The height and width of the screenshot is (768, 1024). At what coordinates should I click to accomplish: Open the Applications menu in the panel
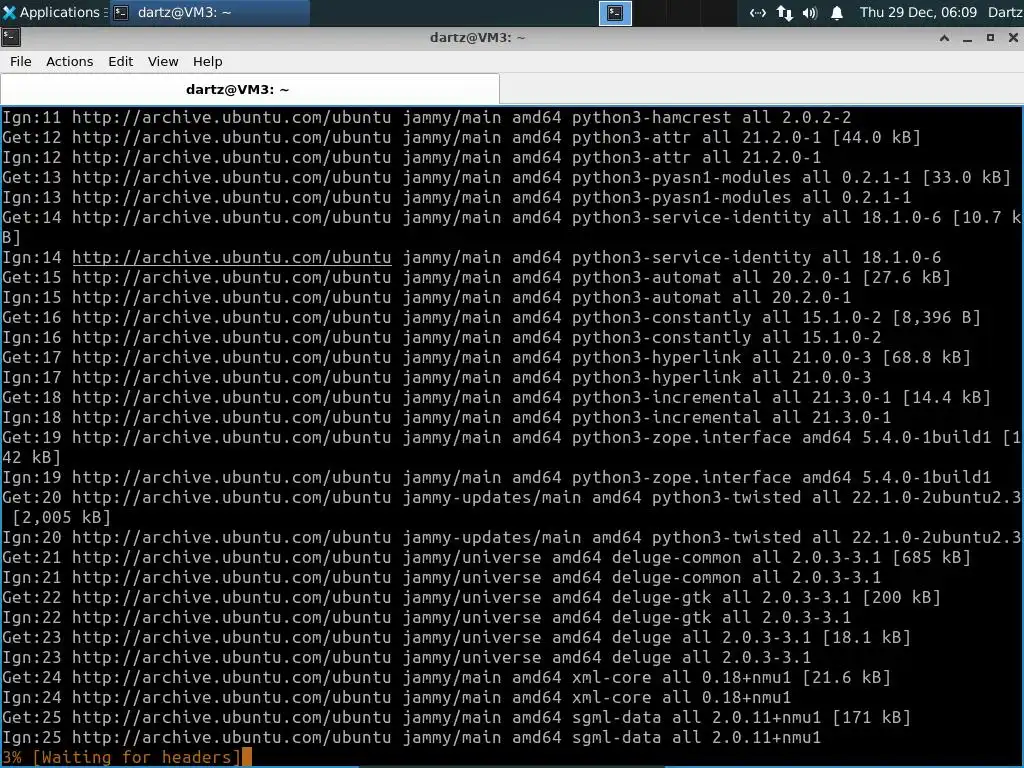(x=52, y=12)
